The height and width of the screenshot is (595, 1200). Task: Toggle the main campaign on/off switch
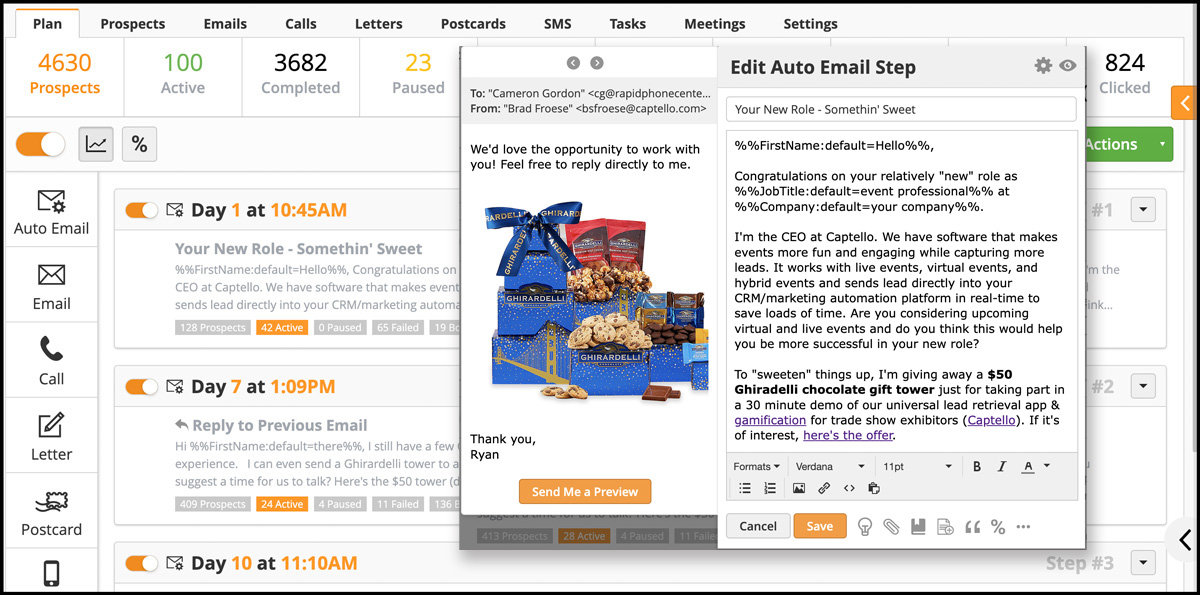tap(41, 145)
